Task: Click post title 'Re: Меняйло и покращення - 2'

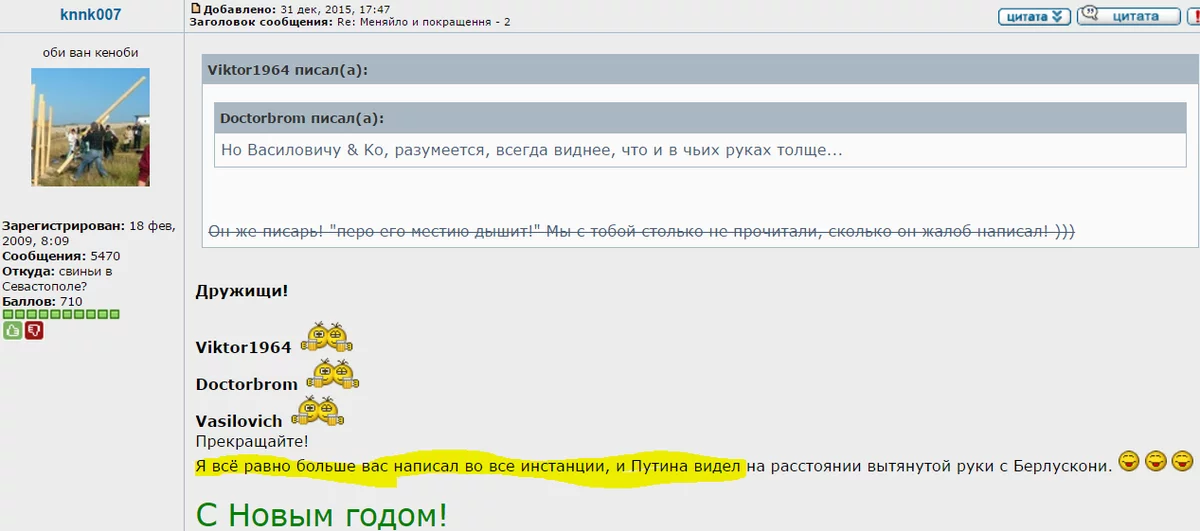Action: click(426, 21)
